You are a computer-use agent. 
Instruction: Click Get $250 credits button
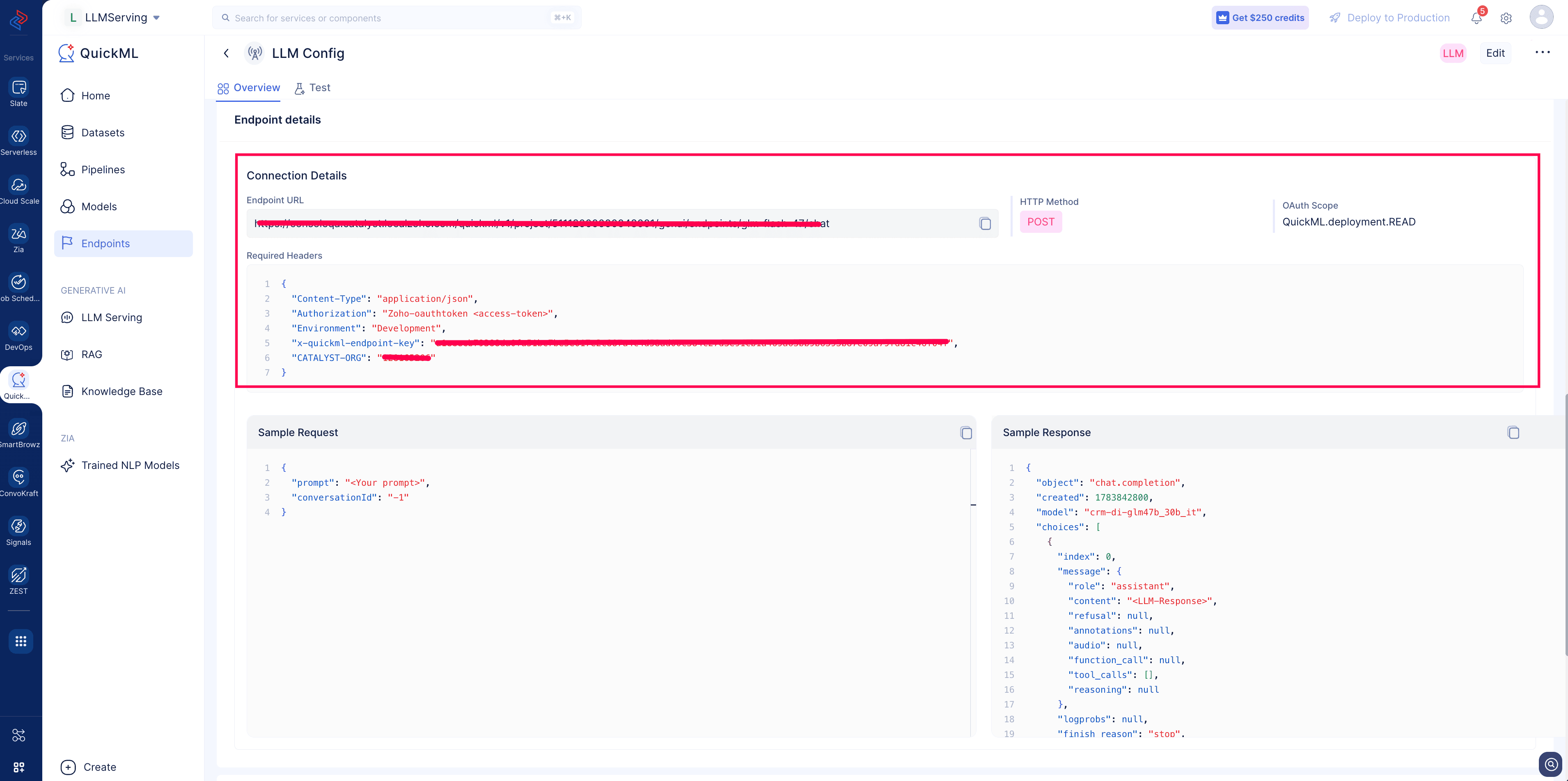tap(1260, 18)
